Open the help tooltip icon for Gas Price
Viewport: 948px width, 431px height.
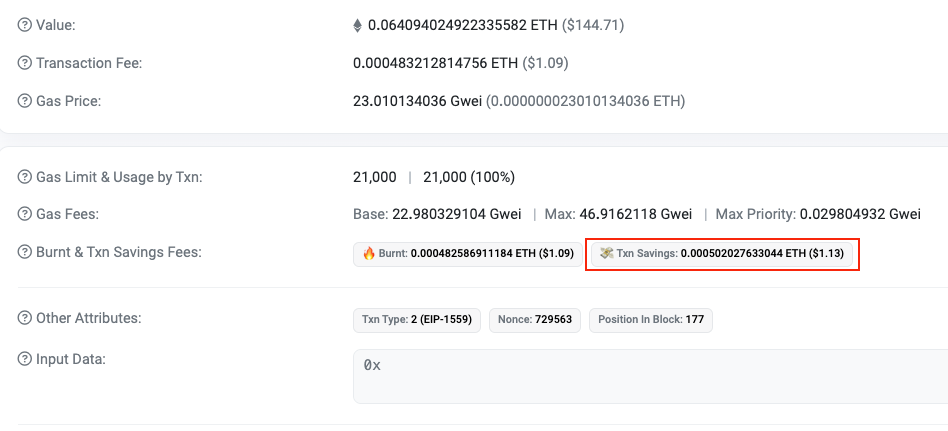pos(25,101)
